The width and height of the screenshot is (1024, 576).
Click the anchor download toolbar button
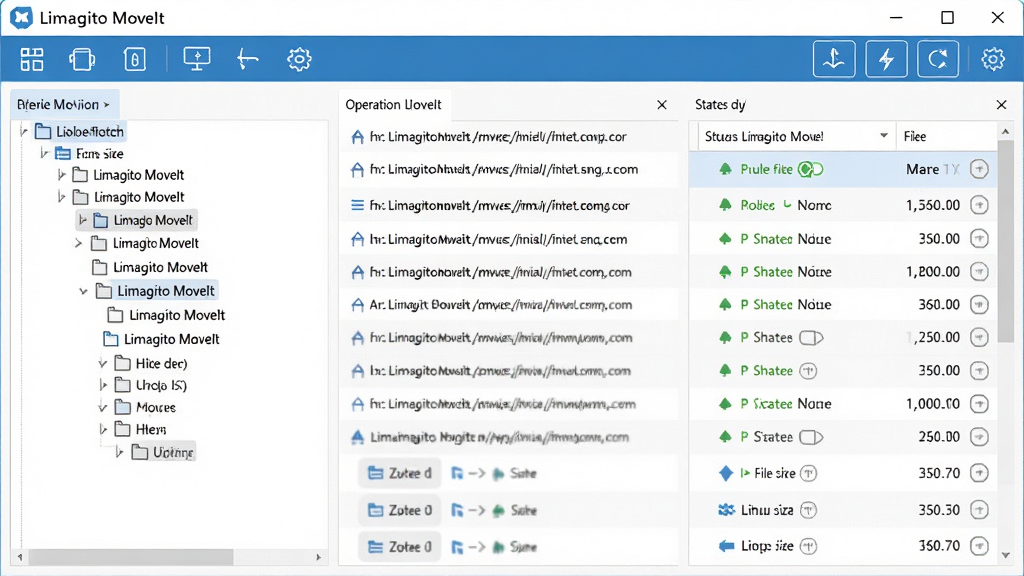click(834, 59)
